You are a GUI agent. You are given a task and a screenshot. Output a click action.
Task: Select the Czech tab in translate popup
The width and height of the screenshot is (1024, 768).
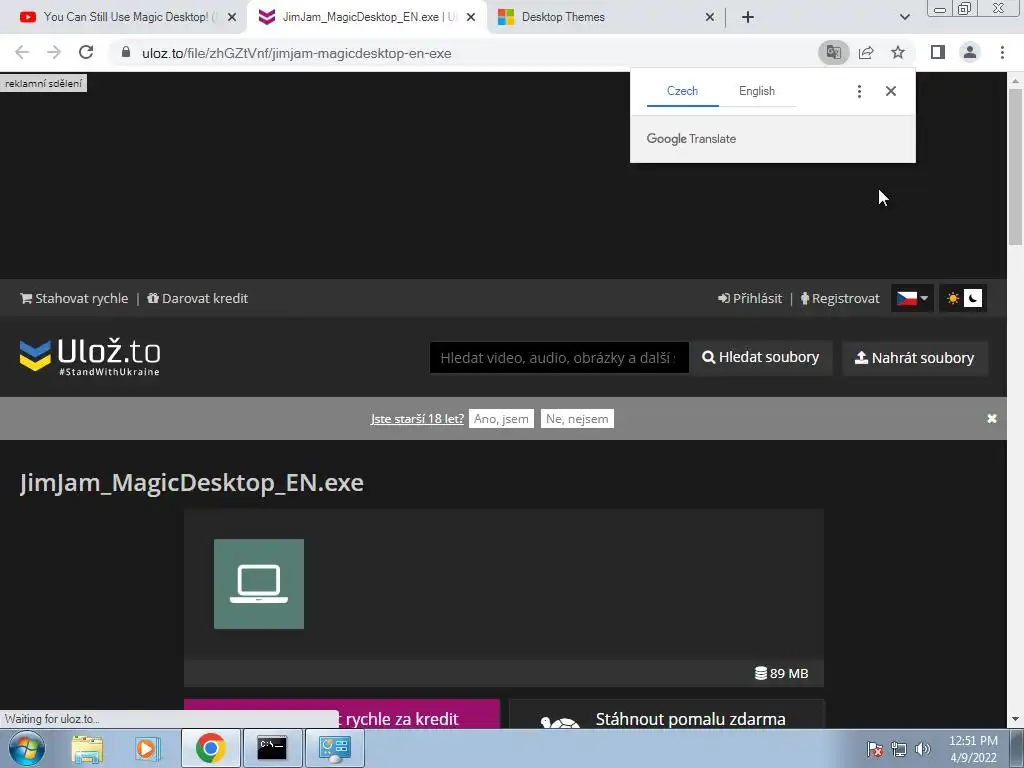(x=682, y=91)
